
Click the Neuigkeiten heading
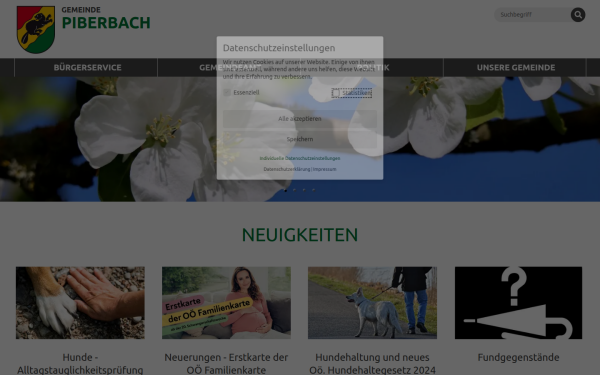coord(300,235)
